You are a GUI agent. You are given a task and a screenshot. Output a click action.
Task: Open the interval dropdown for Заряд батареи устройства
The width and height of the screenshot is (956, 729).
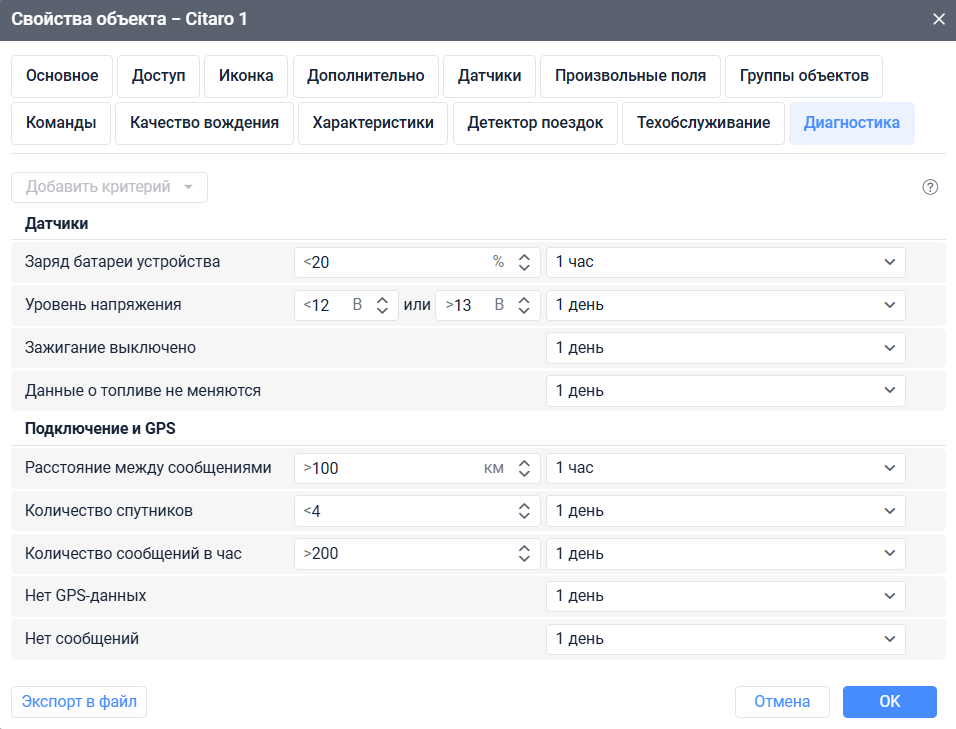pyautogui.click(x=725, y=262)
